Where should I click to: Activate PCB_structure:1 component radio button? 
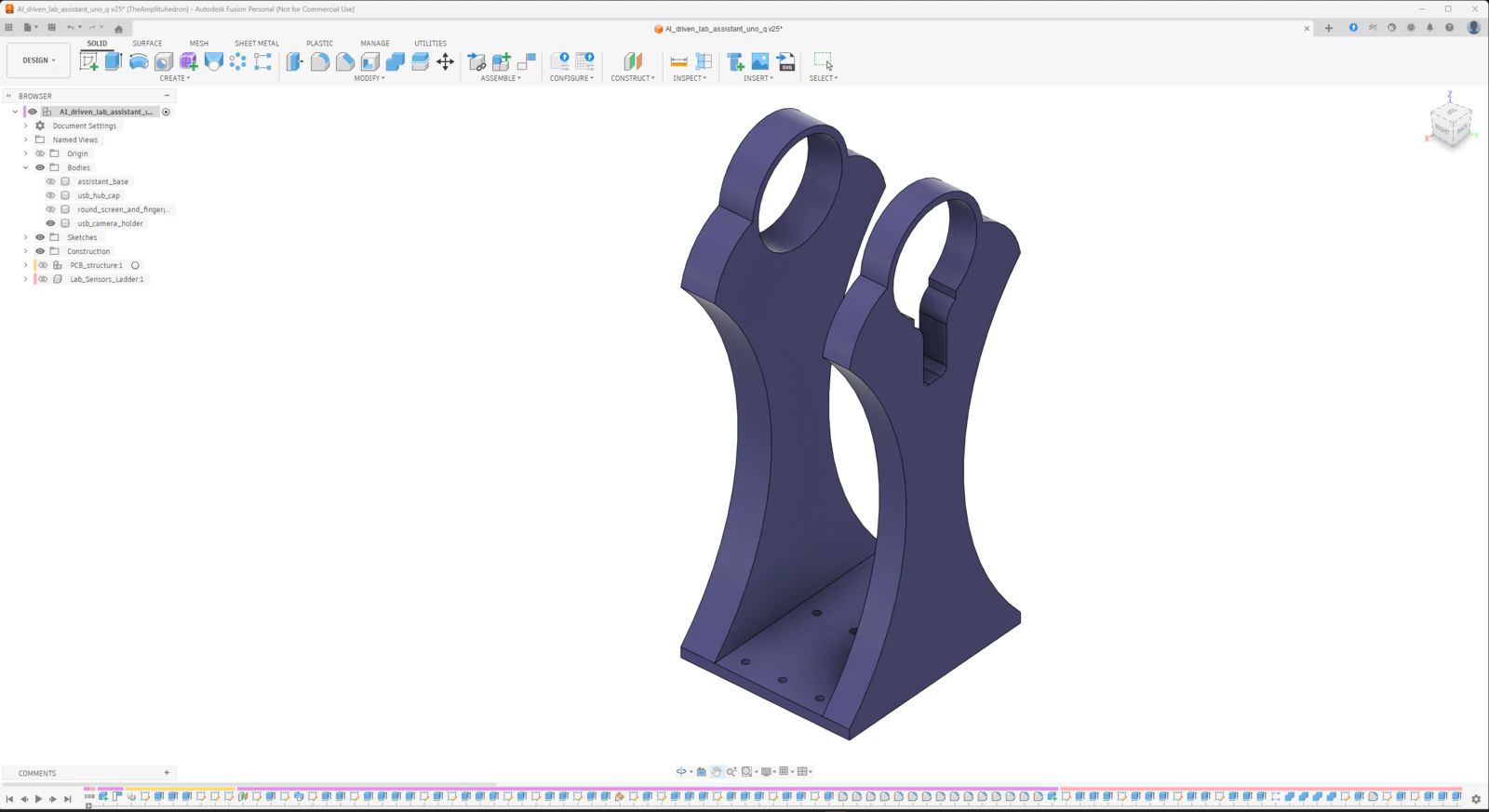tap(135, 265)
